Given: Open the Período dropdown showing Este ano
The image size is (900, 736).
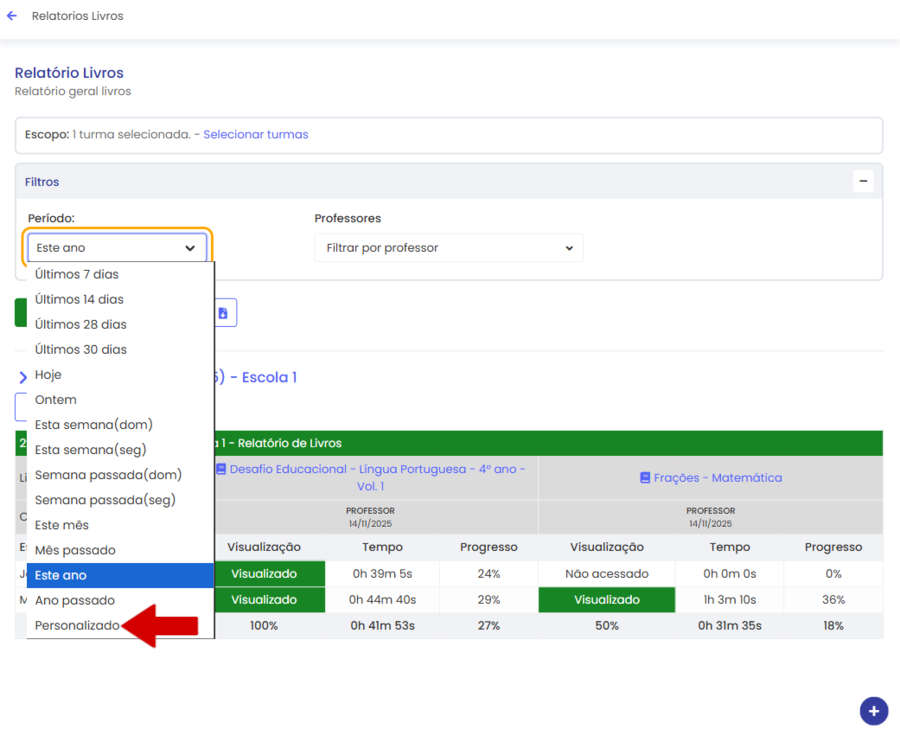Looking at the screenshot, I should [x=117, y=248].
